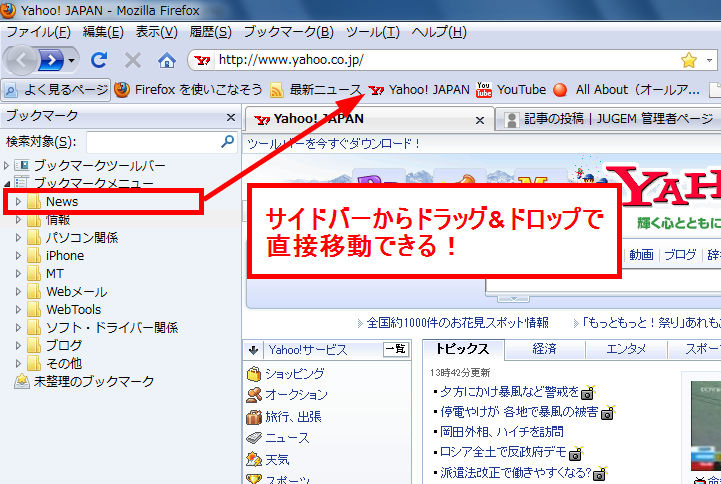Image resolution: width=721 pixels, height=484 pixels.
Task: Click the 旅行、出張 suitcase icon
Action: [254, 417]
